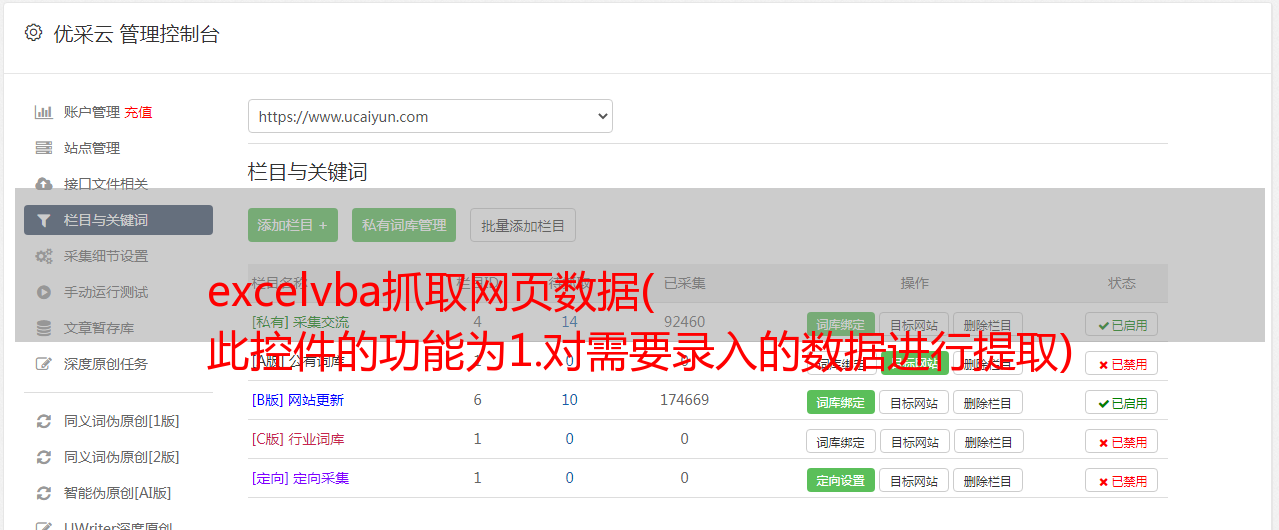Open 采集细节设置 in the sidebar
The image size is (1279, 530).
click(x=106, y=256)
